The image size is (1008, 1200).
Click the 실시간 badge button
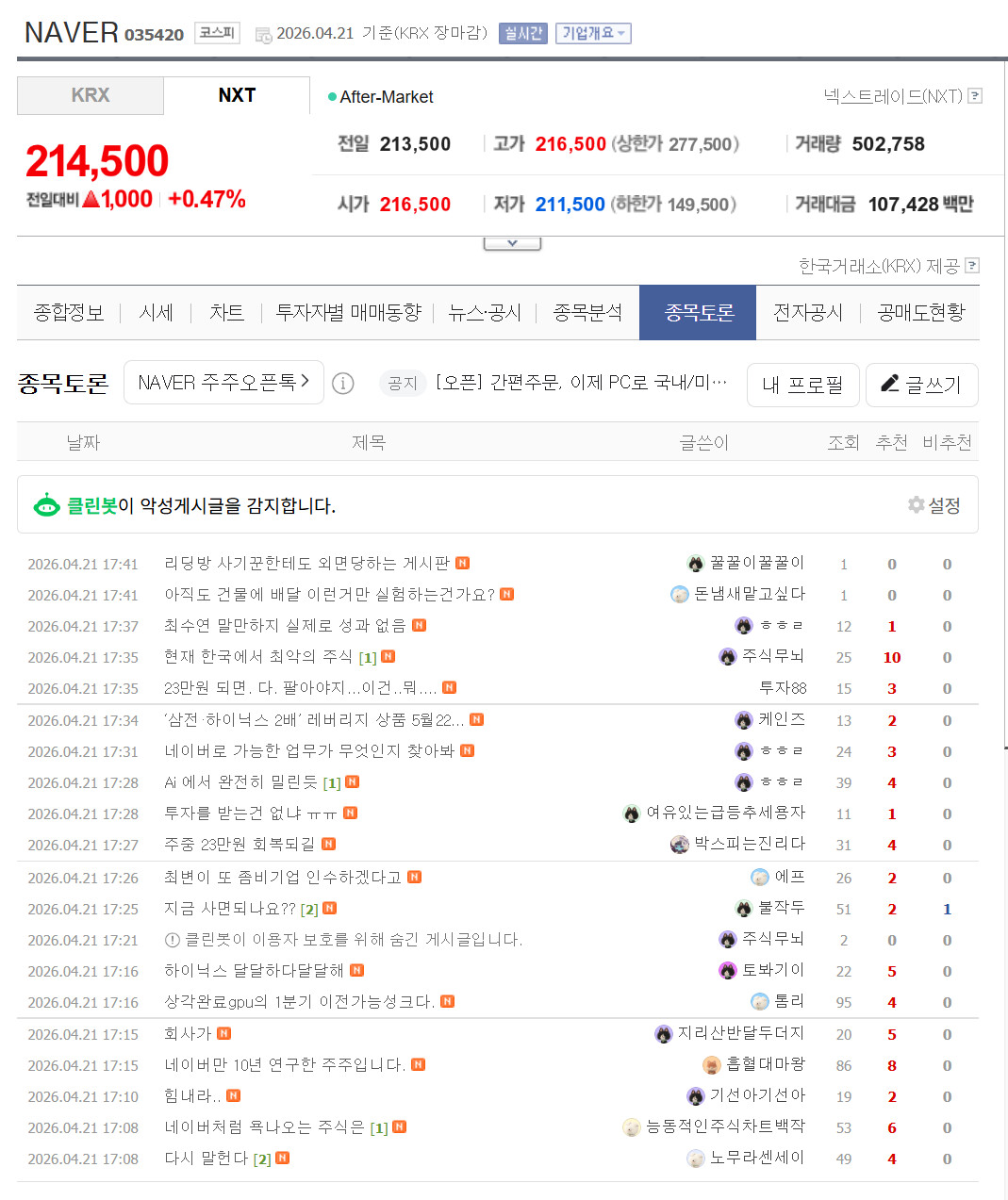[x=522, y=33]
